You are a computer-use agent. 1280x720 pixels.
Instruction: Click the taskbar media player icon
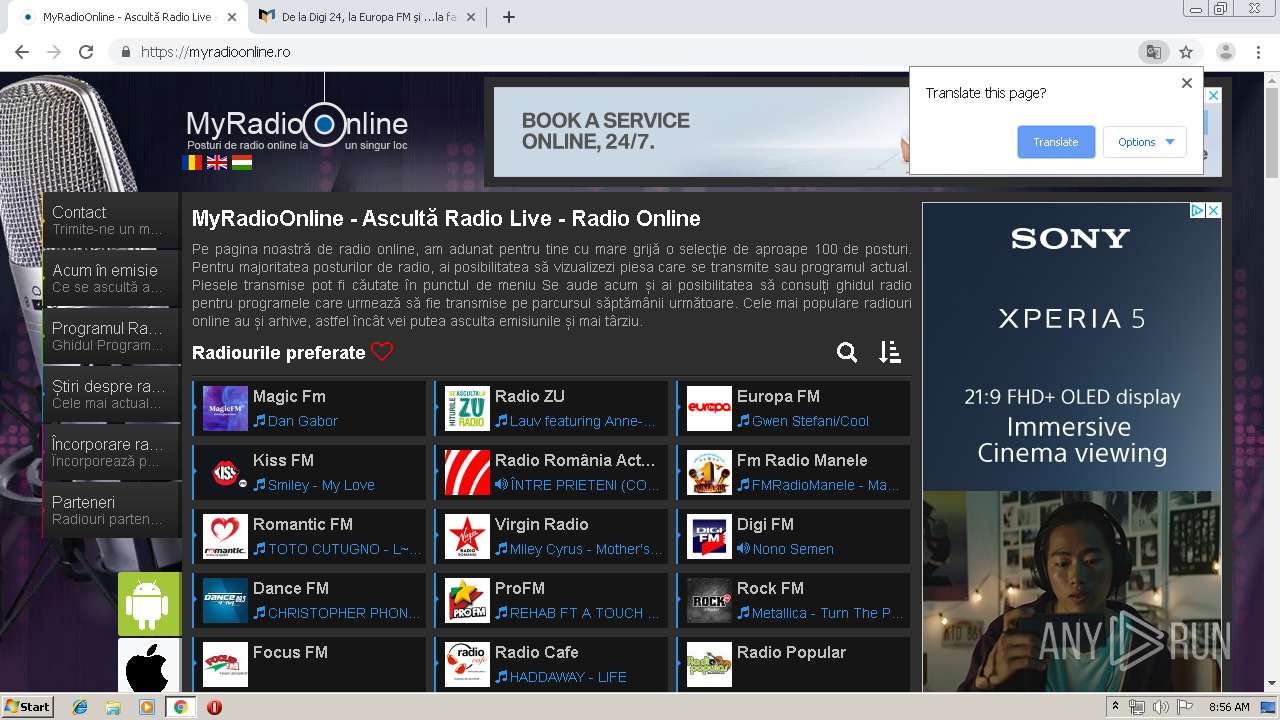(147, 707)
